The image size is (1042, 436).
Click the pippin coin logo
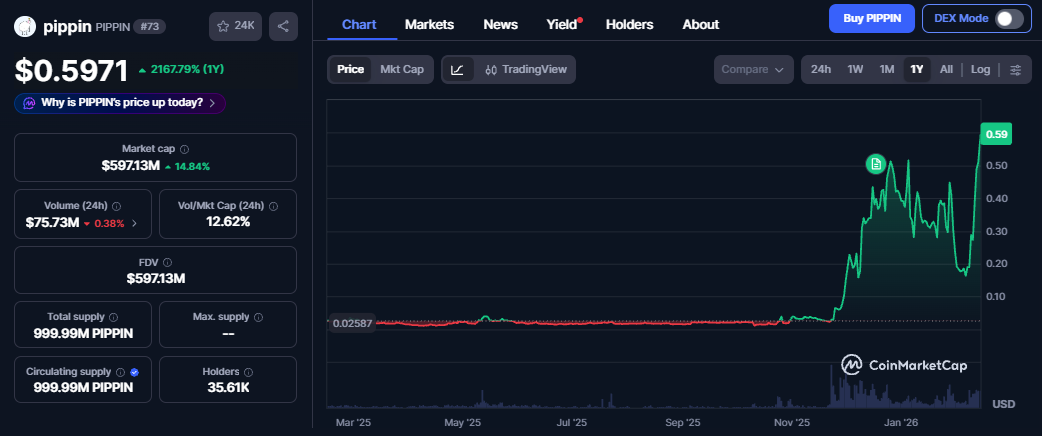tap(25, 26)
